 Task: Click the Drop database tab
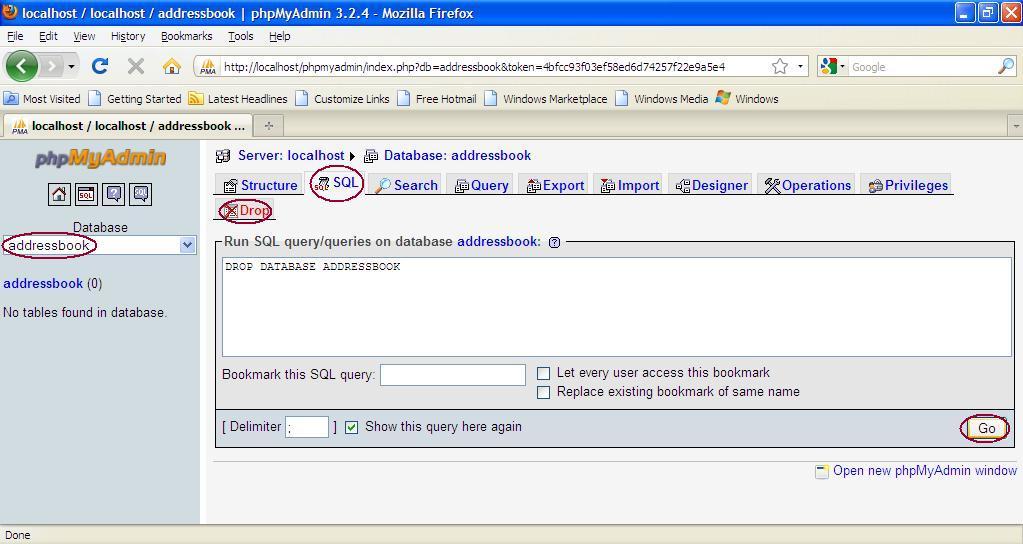[x=246, y=211]
